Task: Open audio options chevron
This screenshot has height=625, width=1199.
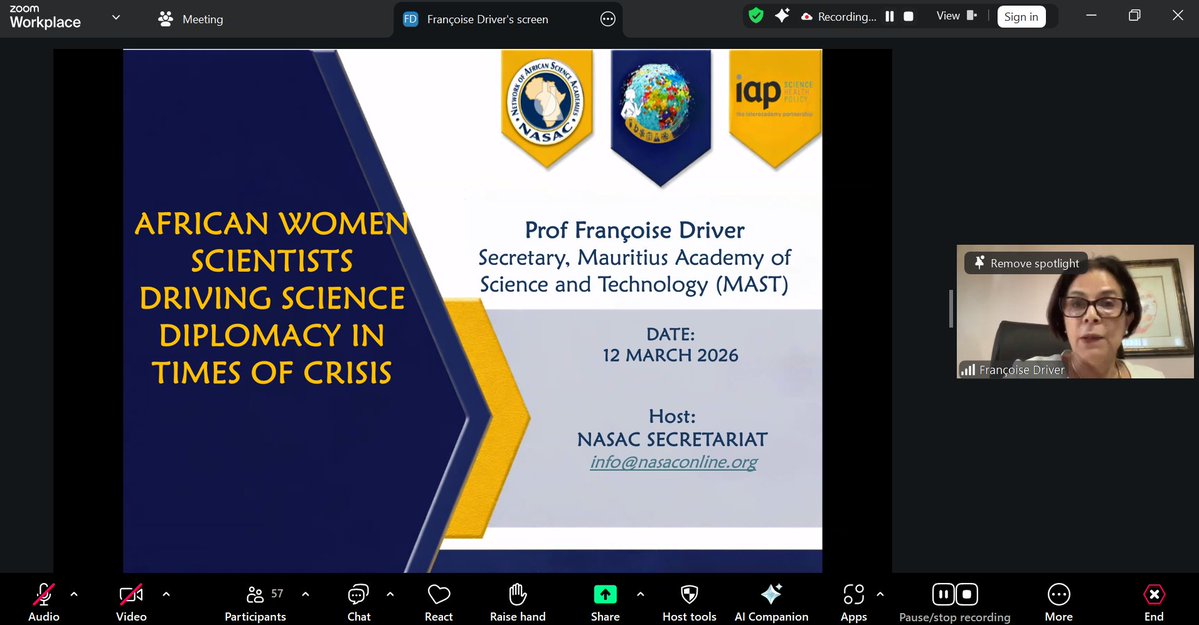Action: pos(73,592)
